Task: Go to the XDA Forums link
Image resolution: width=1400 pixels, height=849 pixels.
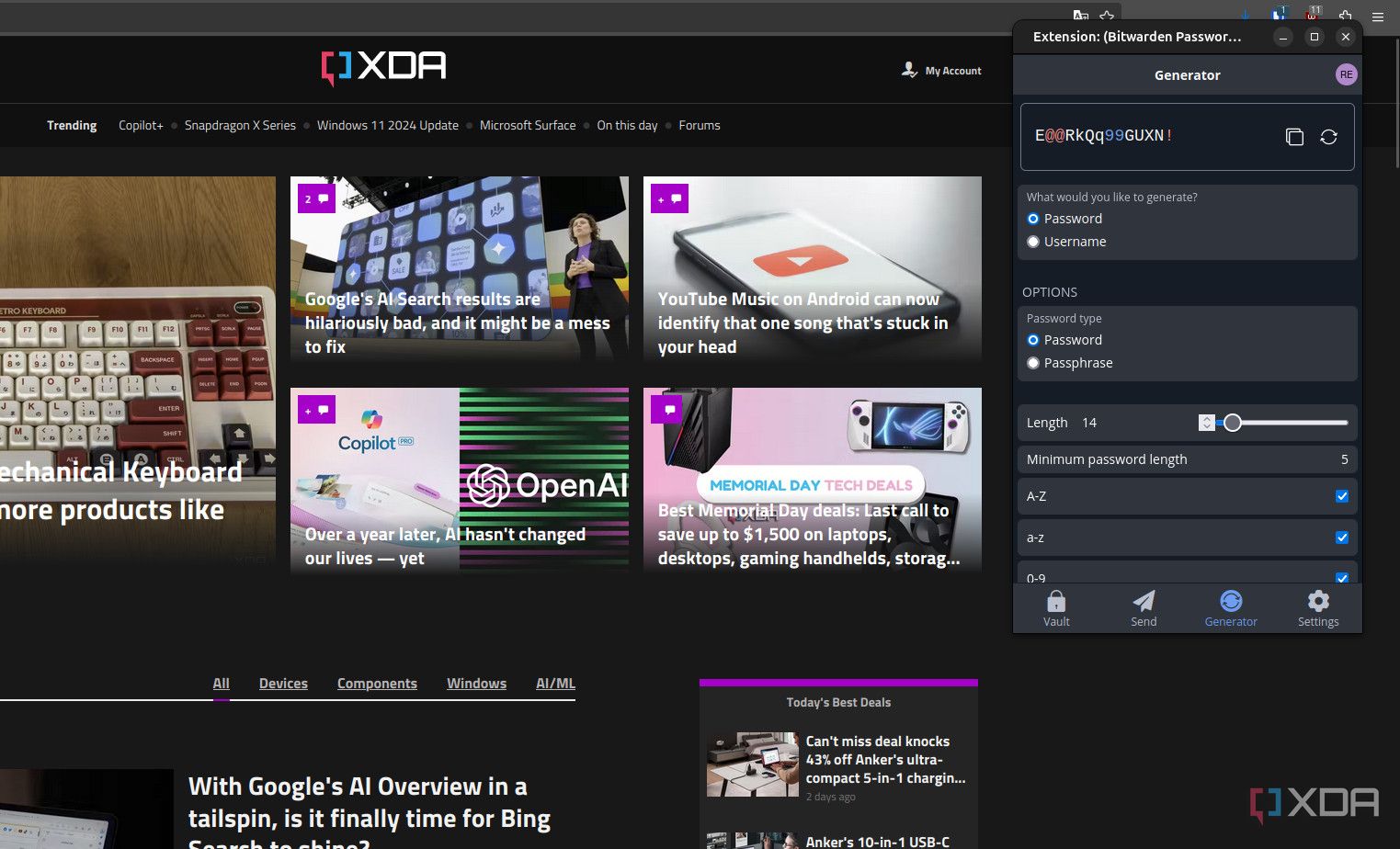Action: [x=700, y=125]
